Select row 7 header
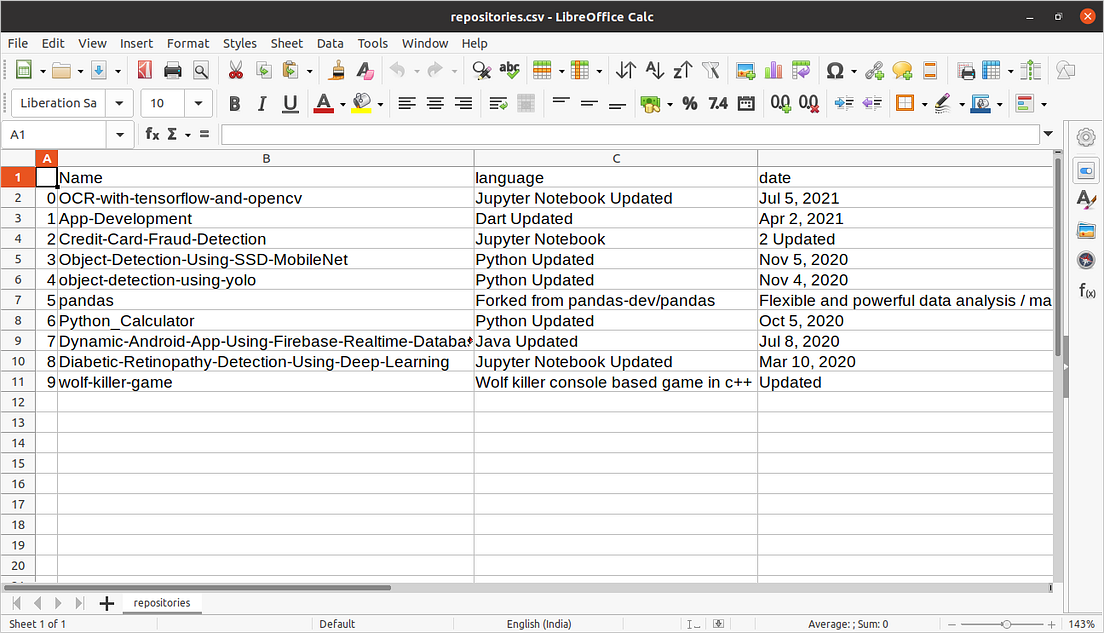The height and width of the screenshot is (633, 1104). [18, 301]
